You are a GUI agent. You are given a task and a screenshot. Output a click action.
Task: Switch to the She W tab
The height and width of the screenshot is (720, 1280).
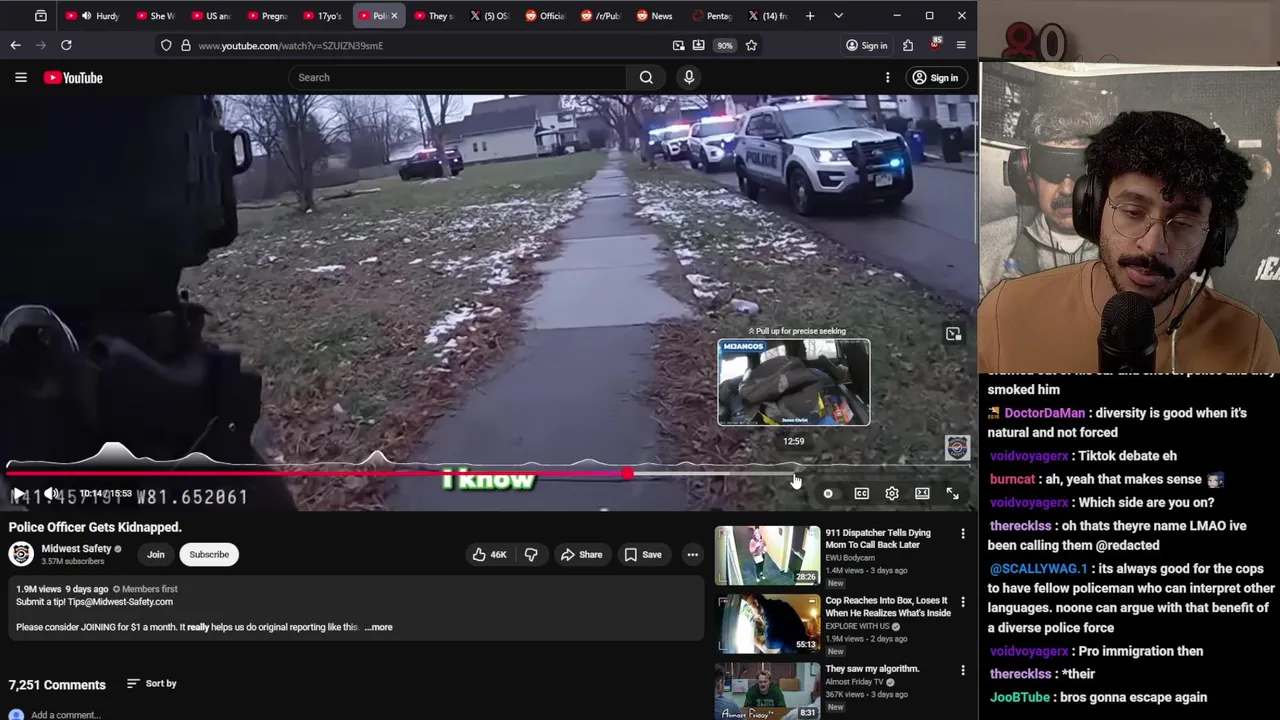(x=154, y=16)
